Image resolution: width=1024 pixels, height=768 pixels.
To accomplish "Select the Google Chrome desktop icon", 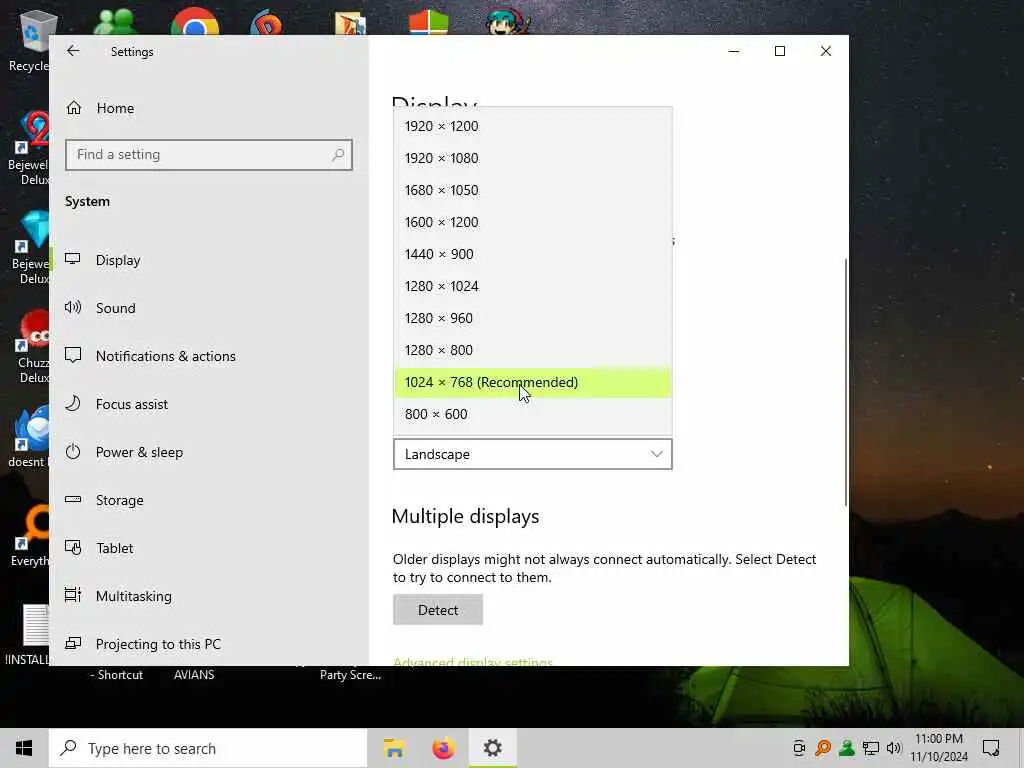I will click(x=195, y=22).
